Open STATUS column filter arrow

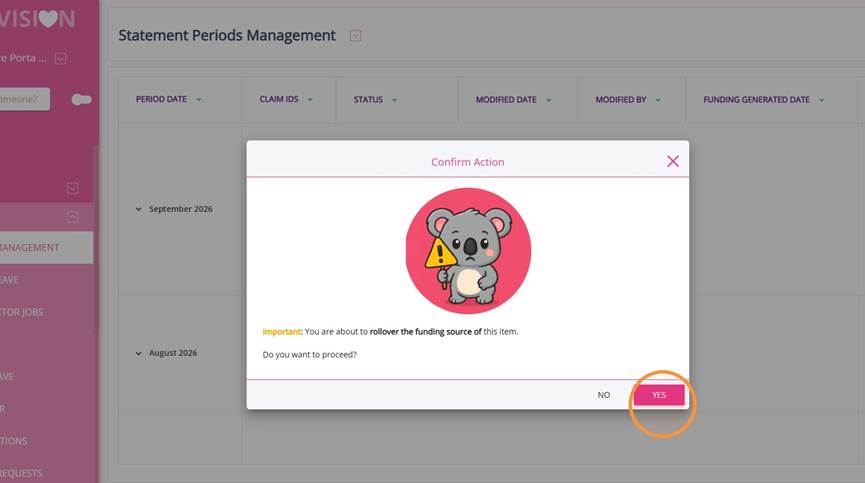click(394, 100)
